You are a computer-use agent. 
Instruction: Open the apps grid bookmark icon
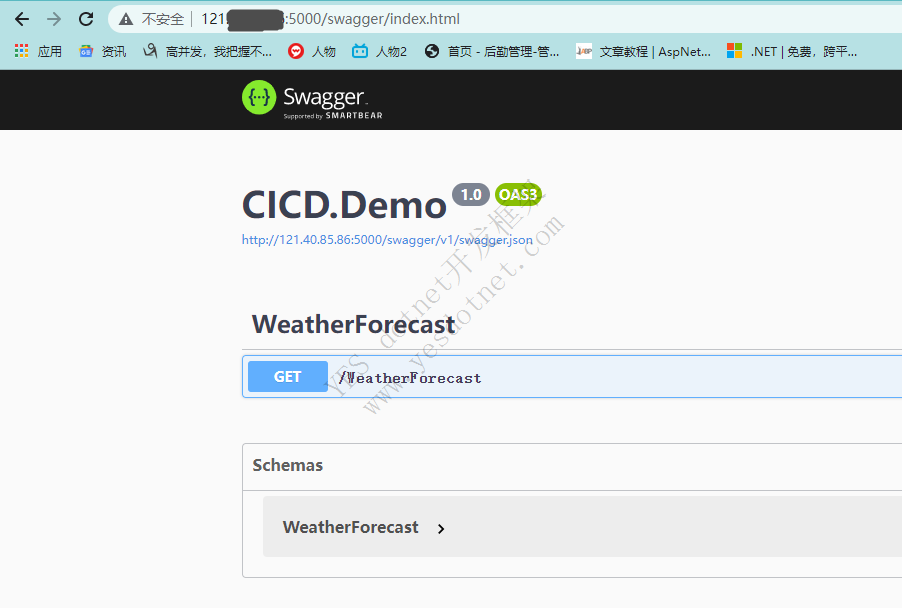(21, 51)
